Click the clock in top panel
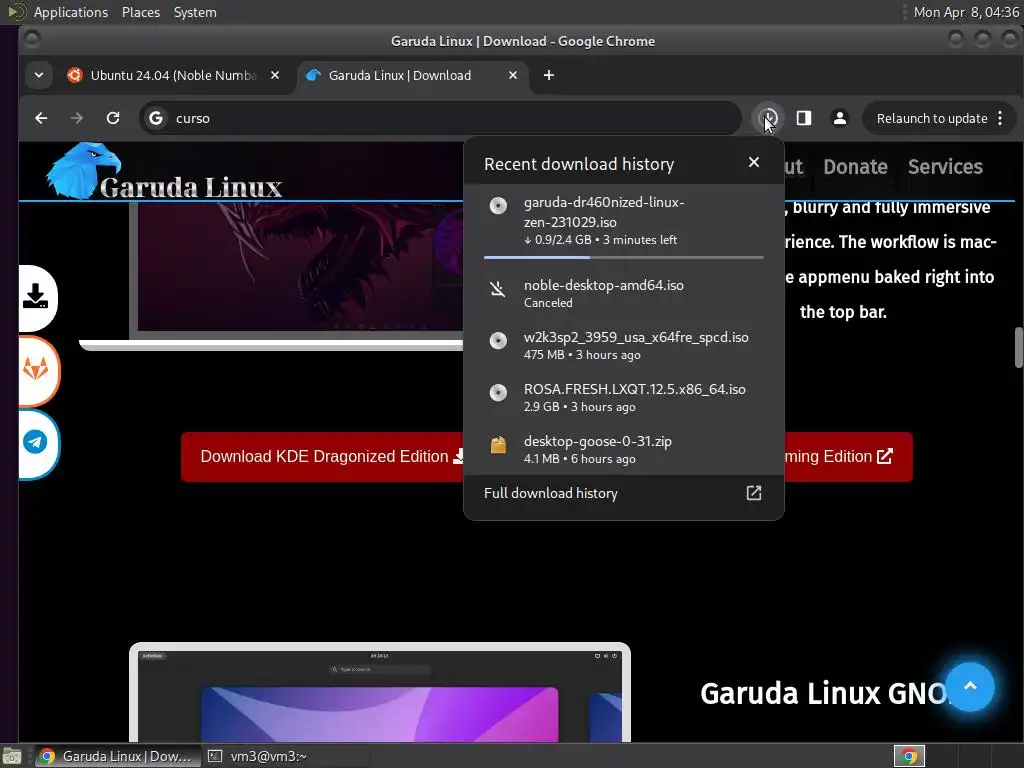The width and height of the screenshot is (1024, 768). coord(966,12)
